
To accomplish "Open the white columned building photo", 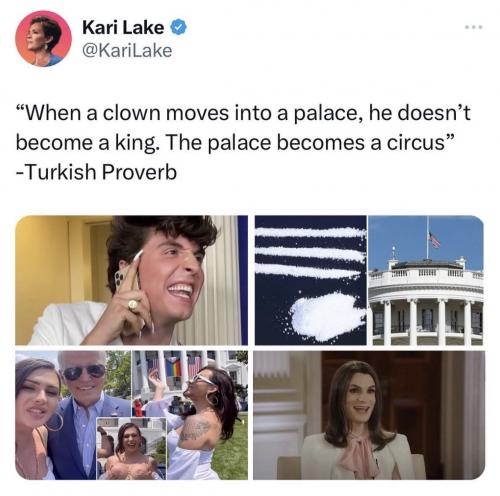I will coord(426,280).
